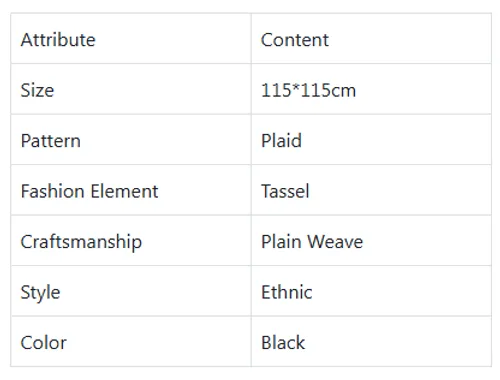Click the Craftsmanship attribute cell
This screenshot has height=380, width=500.
click(x=131, y=241)
